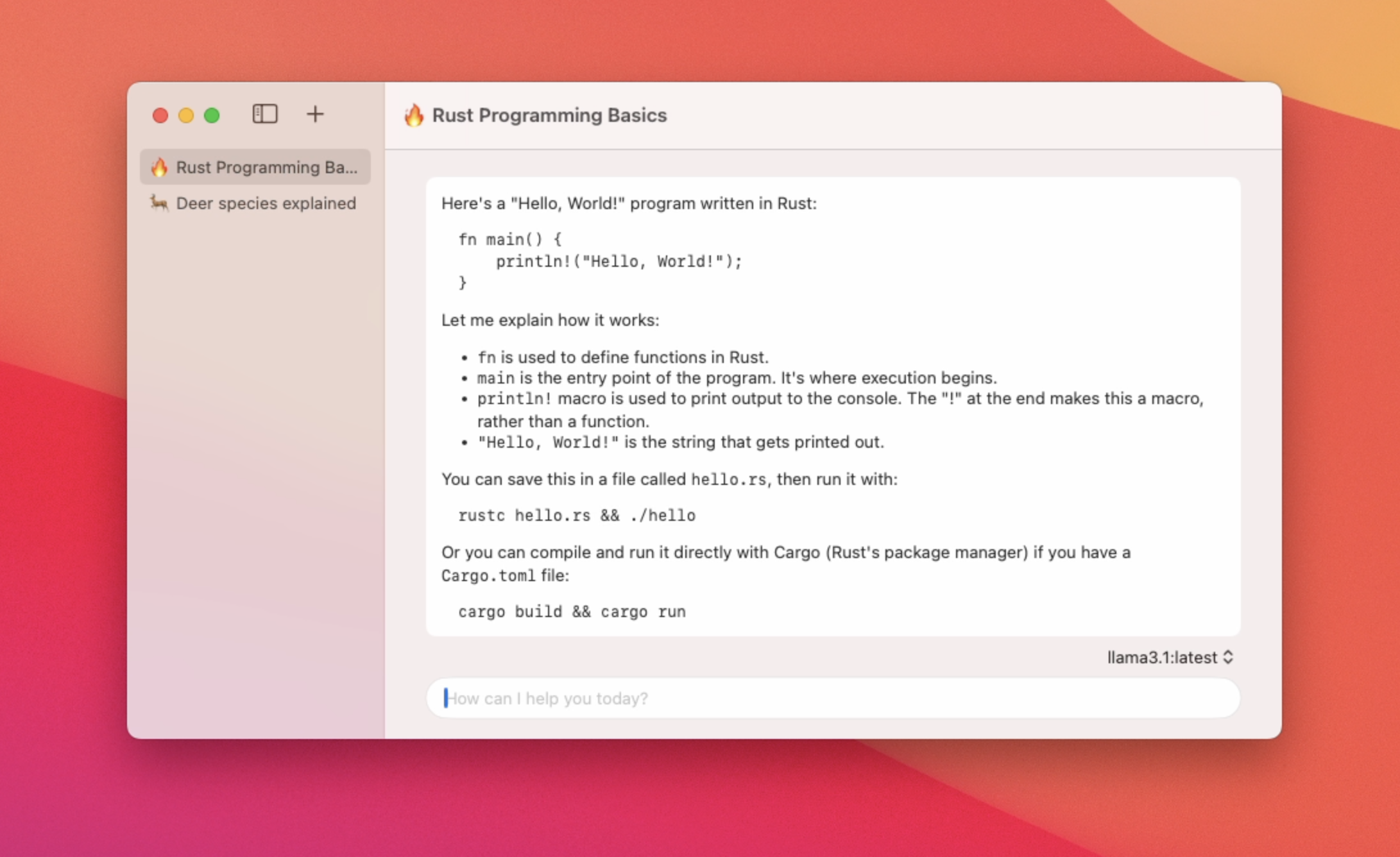Click the inline hello.rs filename text
1400x857 pixels.
(x=728, y=480)
